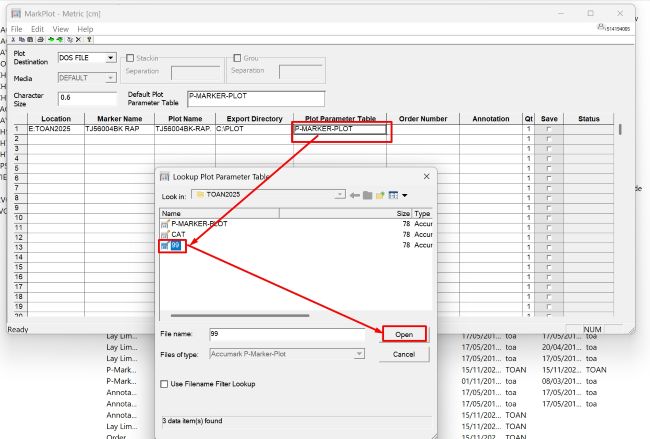Expand the Plot Destination dropdown
This screenshot has height=439, width=650.
pyautogui.click(x=110, y=58)
